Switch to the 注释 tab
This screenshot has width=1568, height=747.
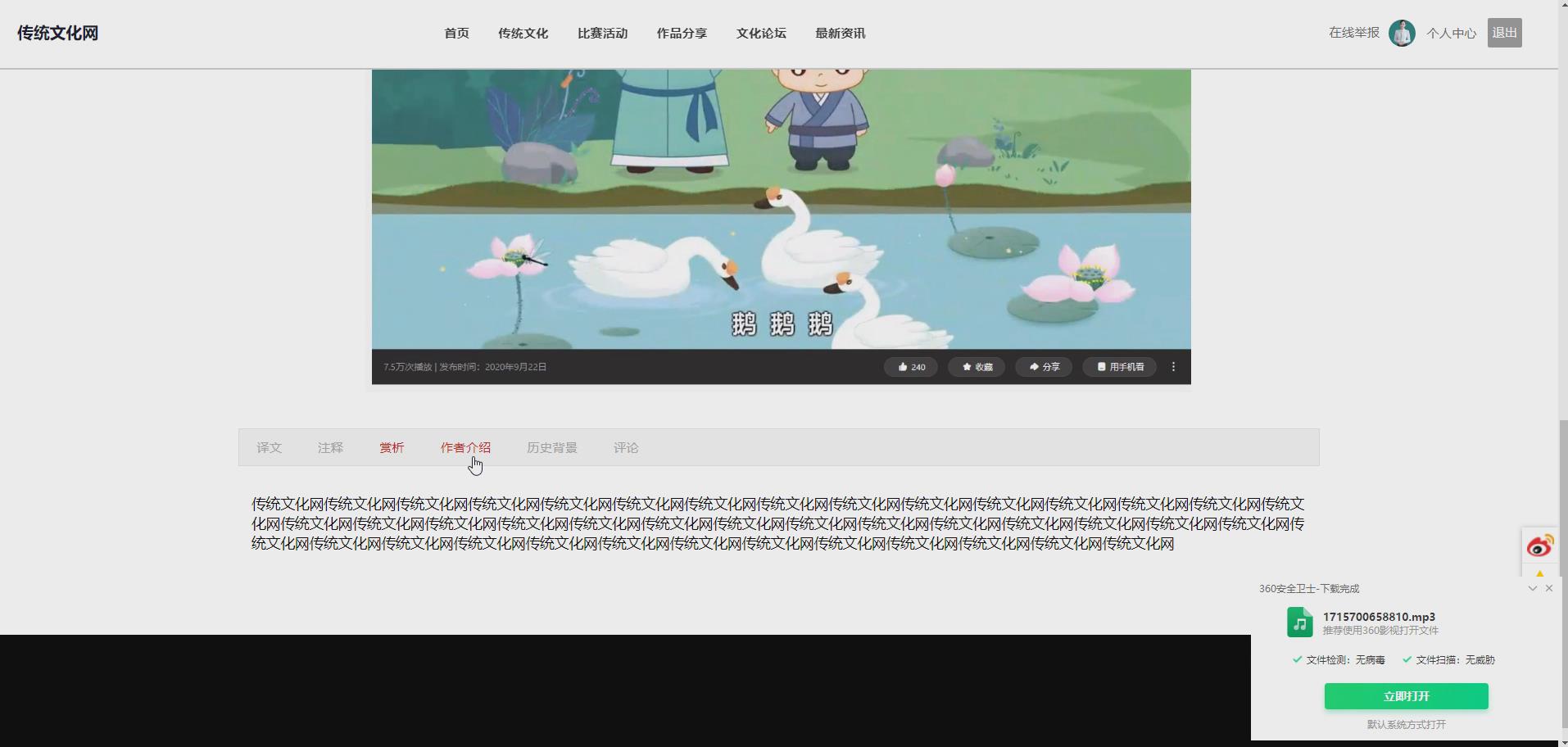pyautogui.click(x=330, y=448)
